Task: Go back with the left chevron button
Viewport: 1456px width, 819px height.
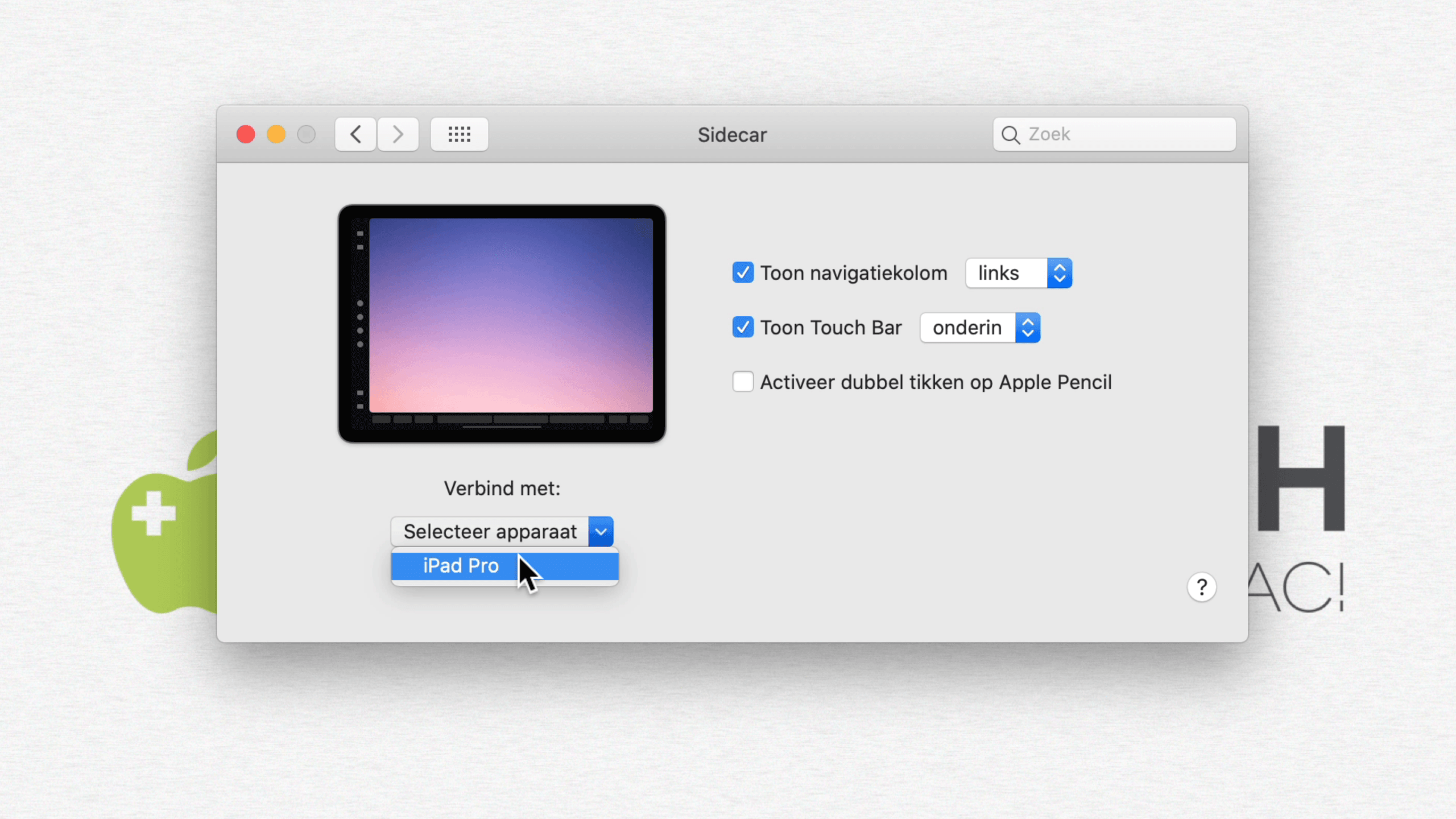Action: pyautogui.click(x=355, y=135)
